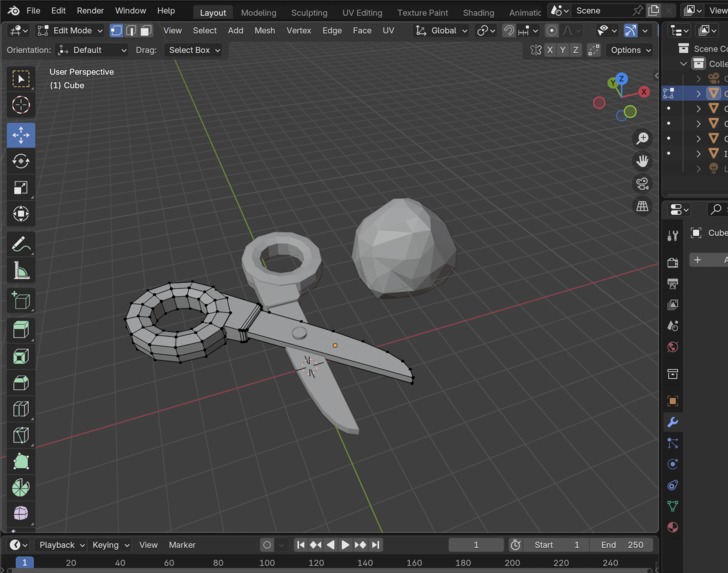Select the Extrude Region tool
Viewport: 728px width, 573px height.
[x=20, y=330]
